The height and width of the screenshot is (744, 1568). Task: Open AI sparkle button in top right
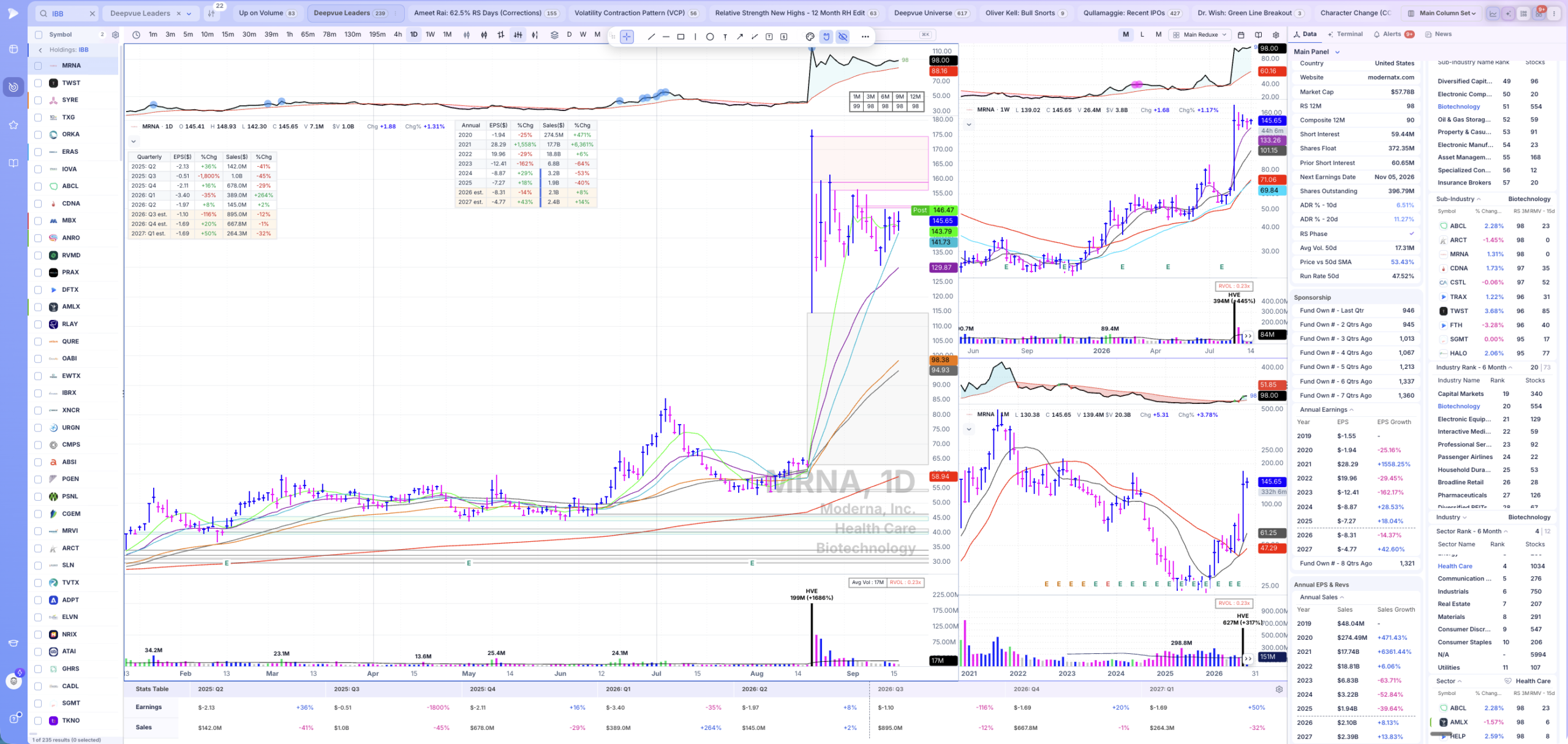(x=1508, y=13)
